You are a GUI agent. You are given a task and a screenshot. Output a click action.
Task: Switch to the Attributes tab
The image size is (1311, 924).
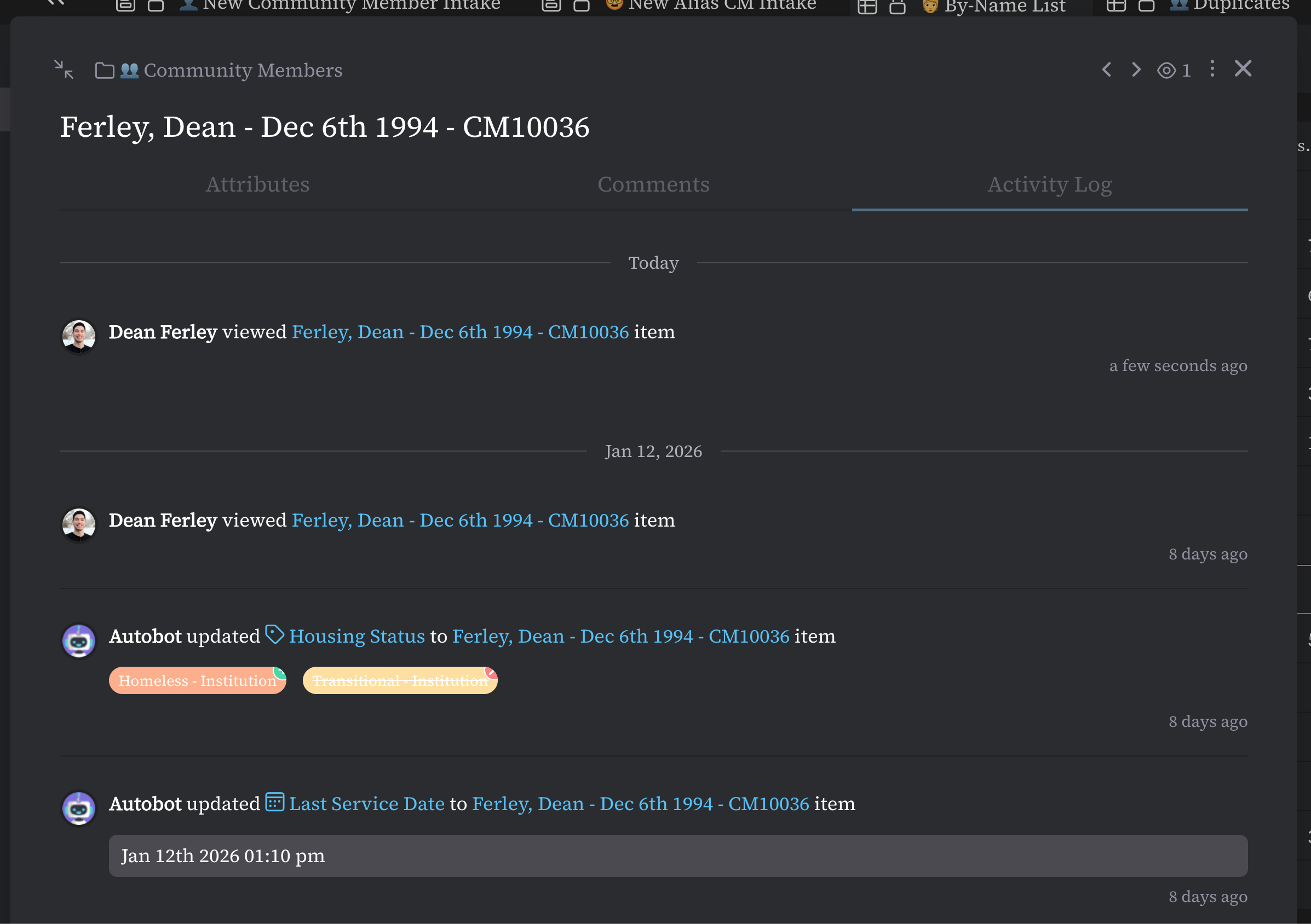[257, 184]
